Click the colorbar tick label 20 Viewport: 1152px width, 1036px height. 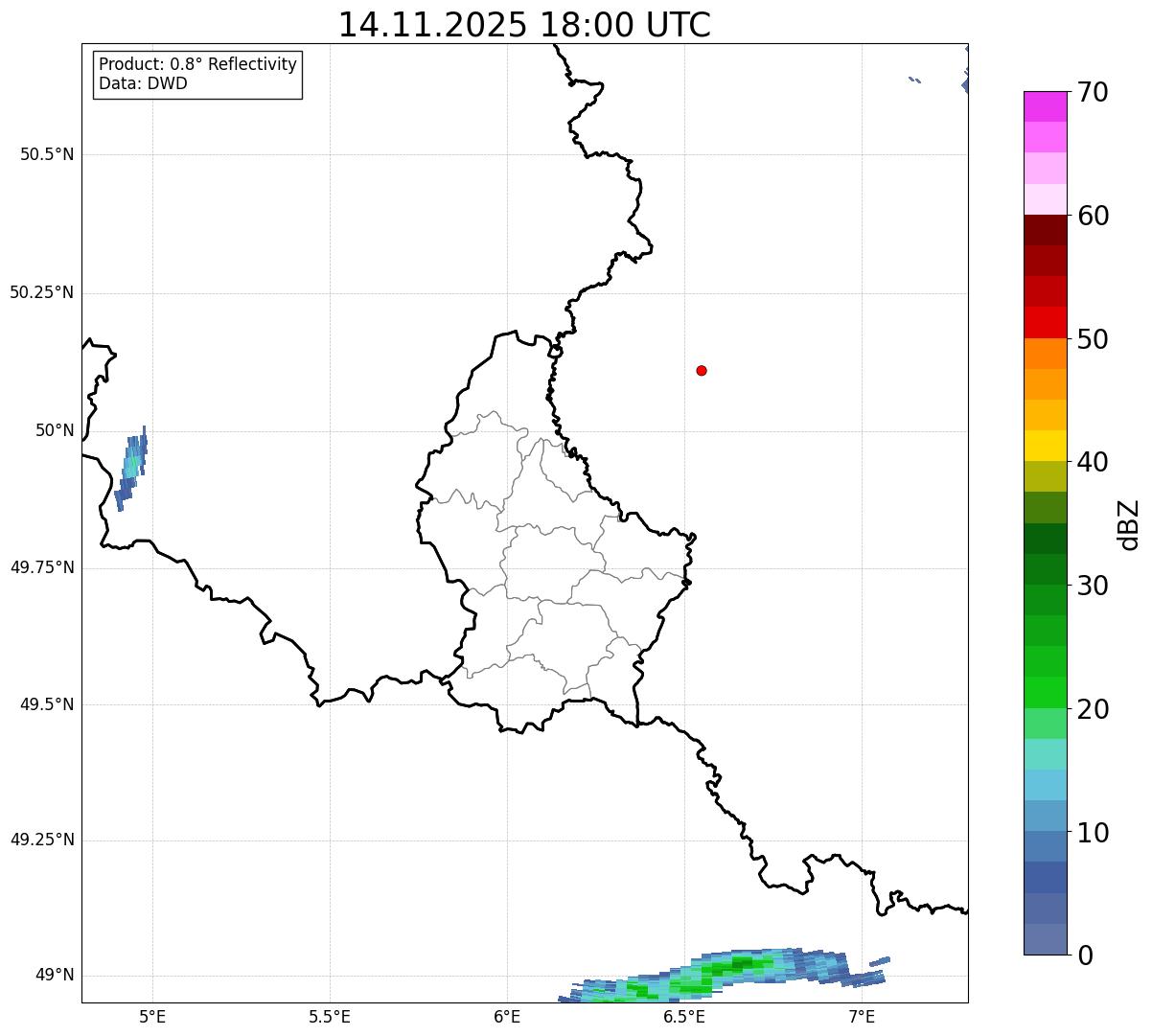point(1093,709)
